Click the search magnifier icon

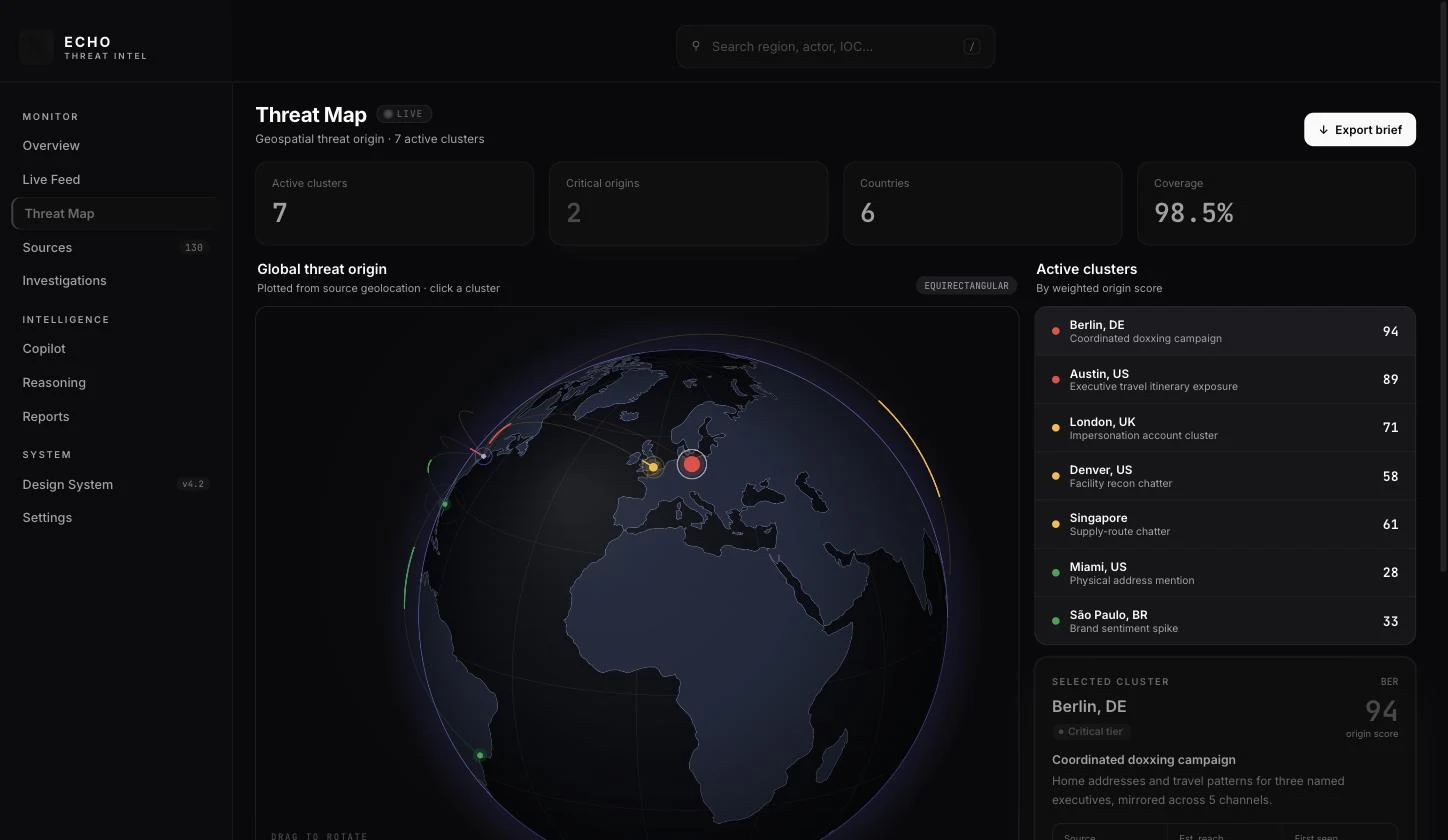click(x=696, y=46)
